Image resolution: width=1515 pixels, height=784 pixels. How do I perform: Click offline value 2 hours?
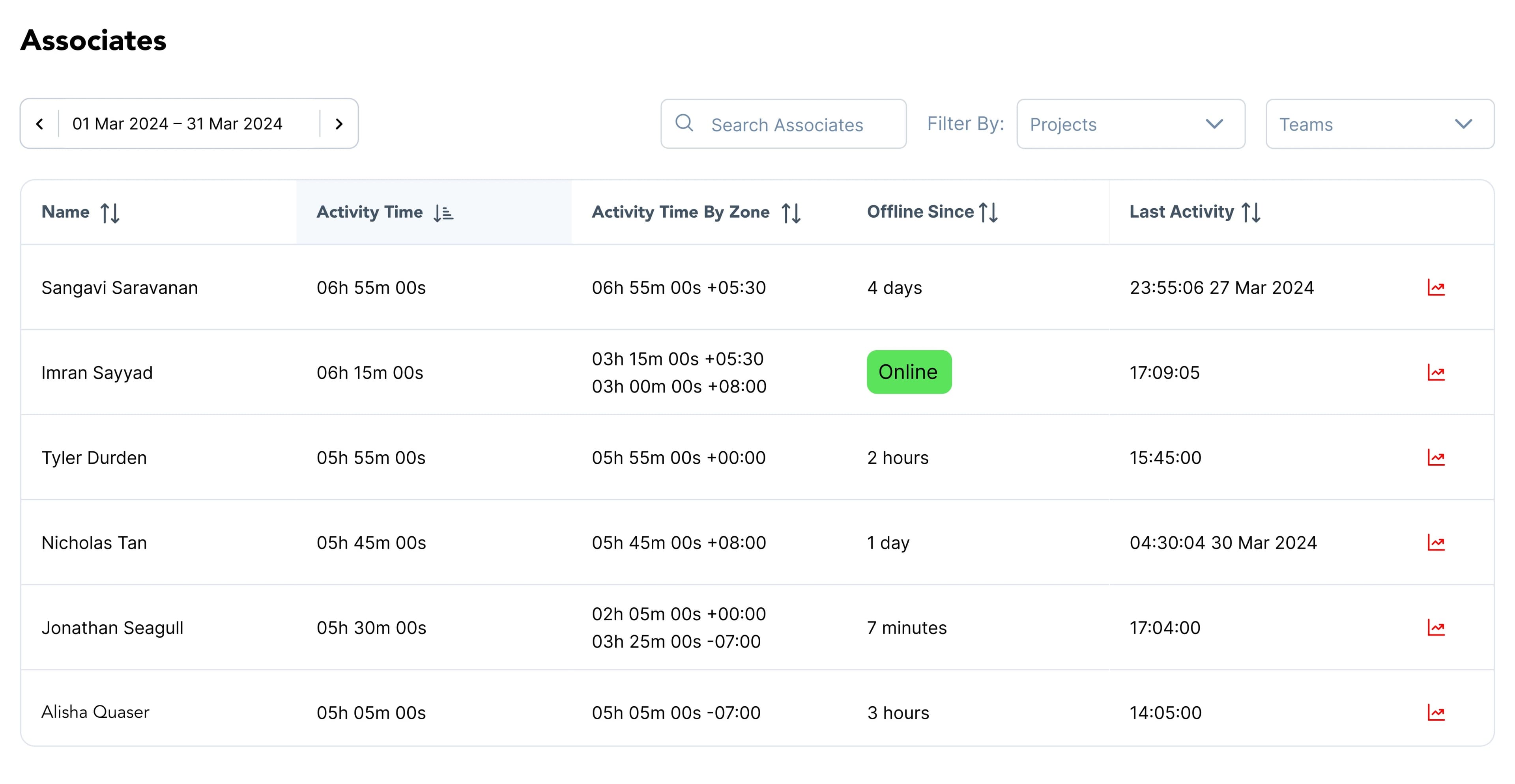(898, 458)
